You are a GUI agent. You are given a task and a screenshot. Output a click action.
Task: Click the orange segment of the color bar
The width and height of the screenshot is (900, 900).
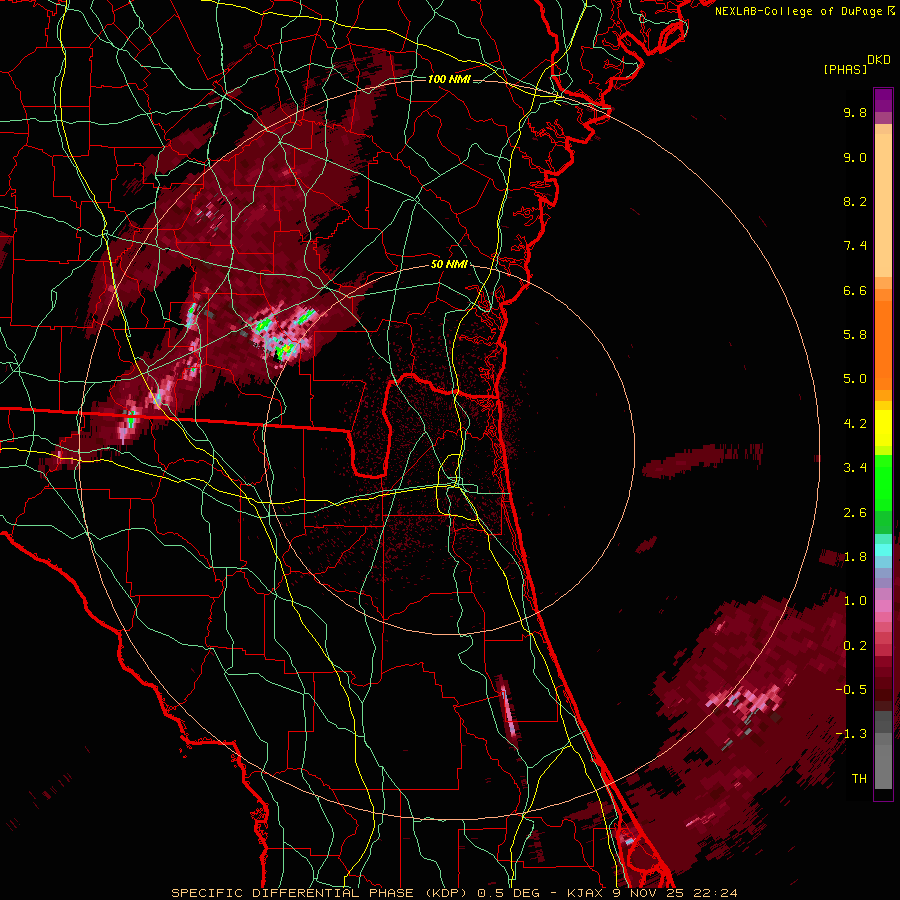pyautogui.click(x=883, y=339)
